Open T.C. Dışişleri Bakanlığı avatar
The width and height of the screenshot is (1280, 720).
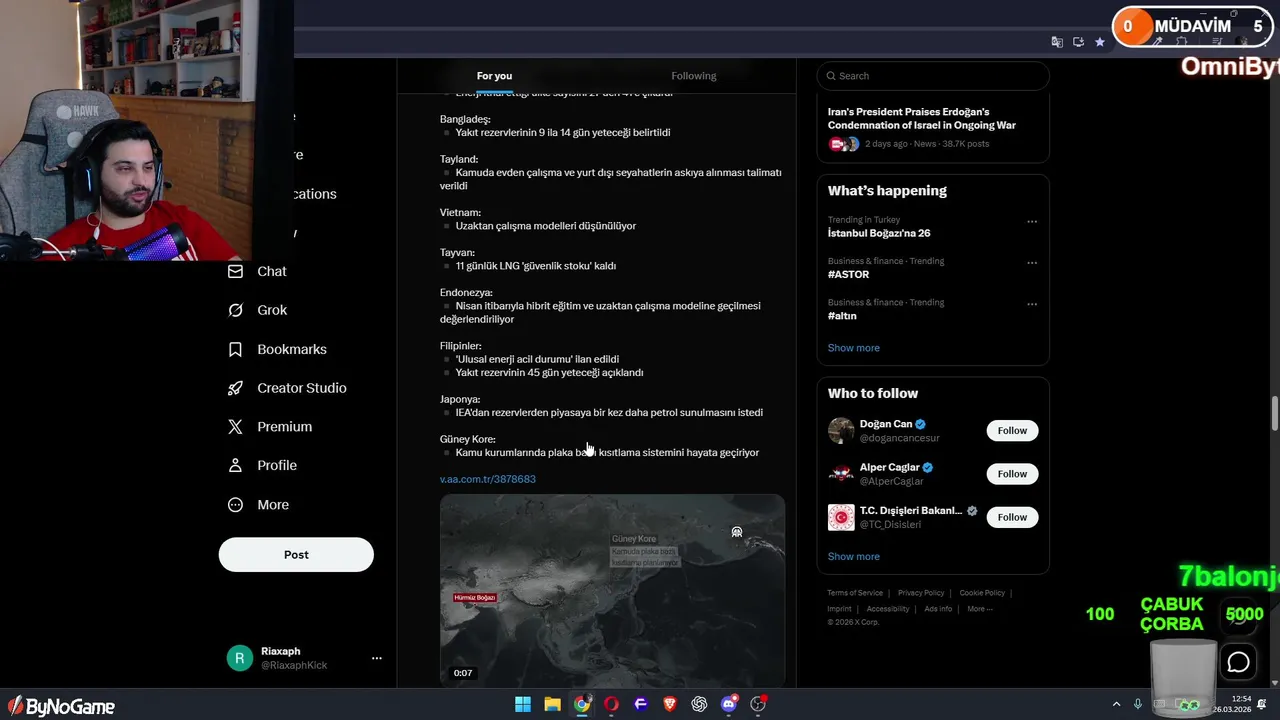click(841, 517)
